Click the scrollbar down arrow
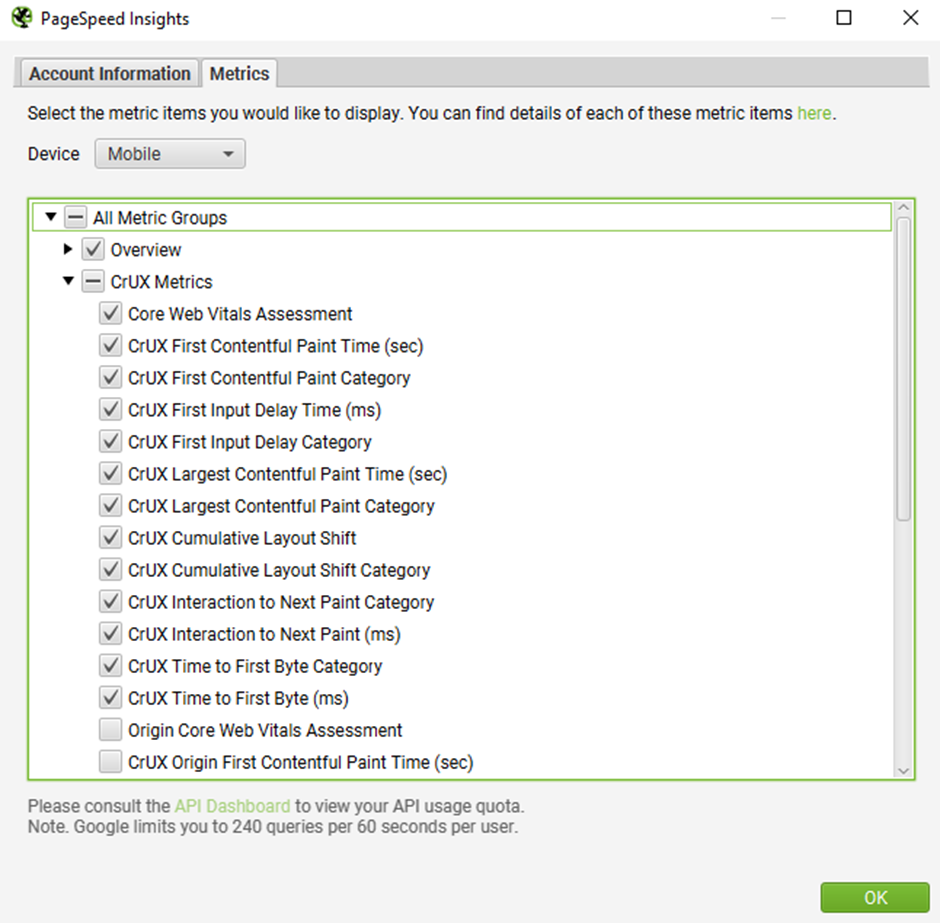The width and height of the screenshot is (940, 923). pyautogui.click(x=903, y=771)
